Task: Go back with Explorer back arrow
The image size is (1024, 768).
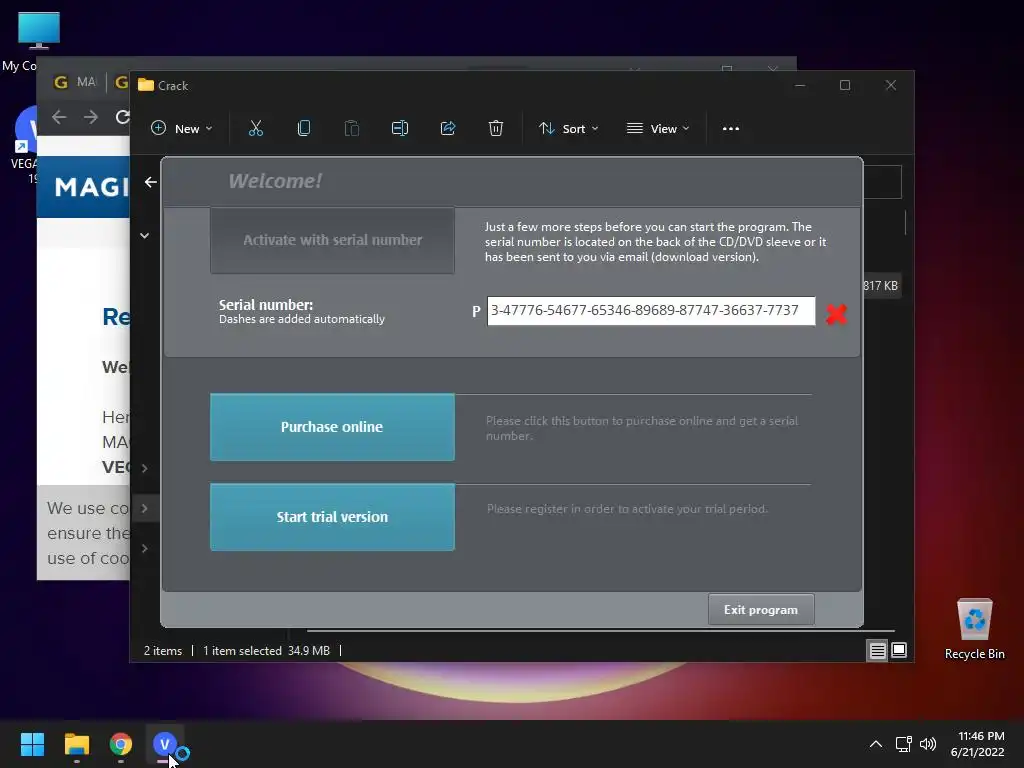Action: point(151,182)
